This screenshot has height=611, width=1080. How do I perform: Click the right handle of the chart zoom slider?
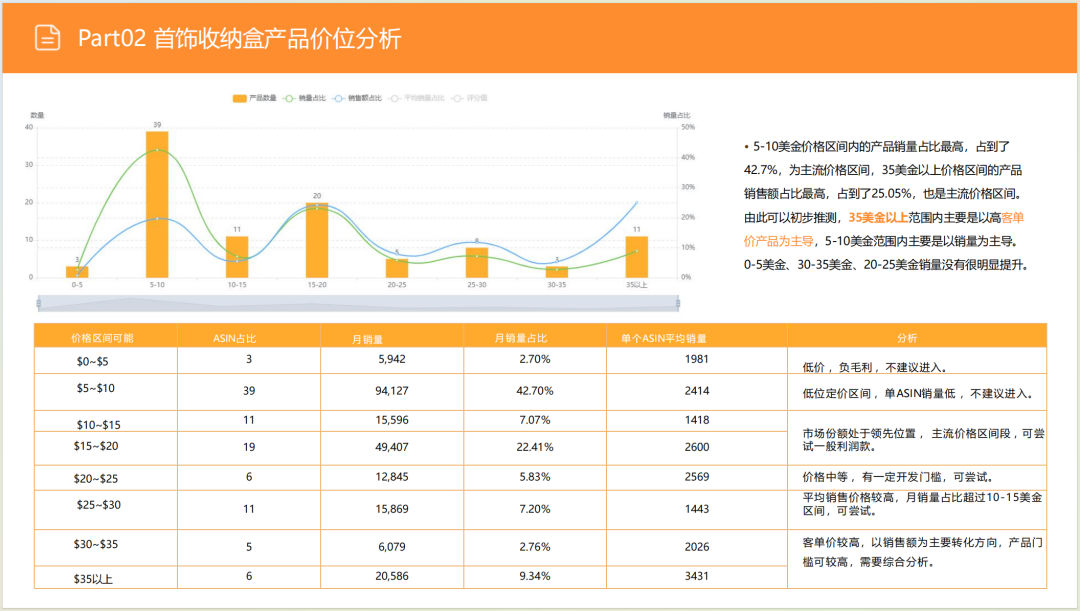[x=678, y=303]
